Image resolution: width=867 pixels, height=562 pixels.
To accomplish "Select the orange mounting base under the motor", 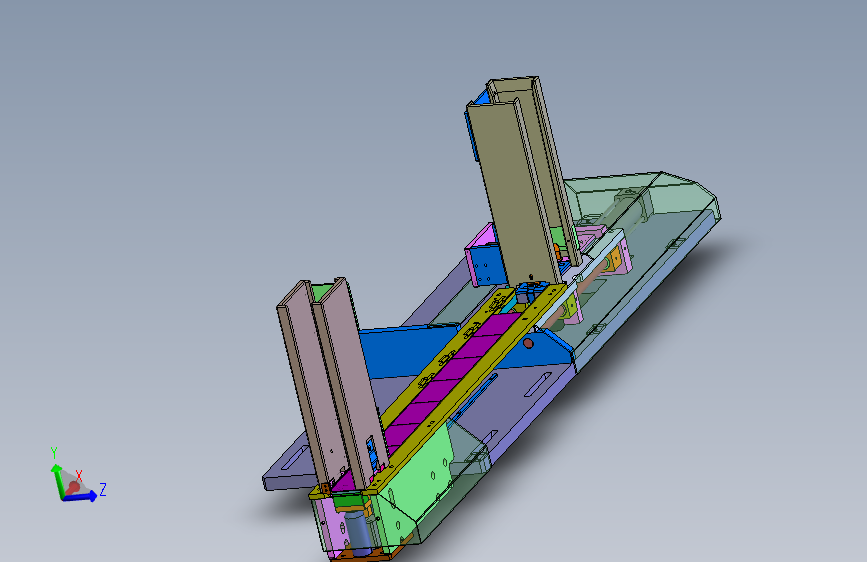I will point(365,554).
